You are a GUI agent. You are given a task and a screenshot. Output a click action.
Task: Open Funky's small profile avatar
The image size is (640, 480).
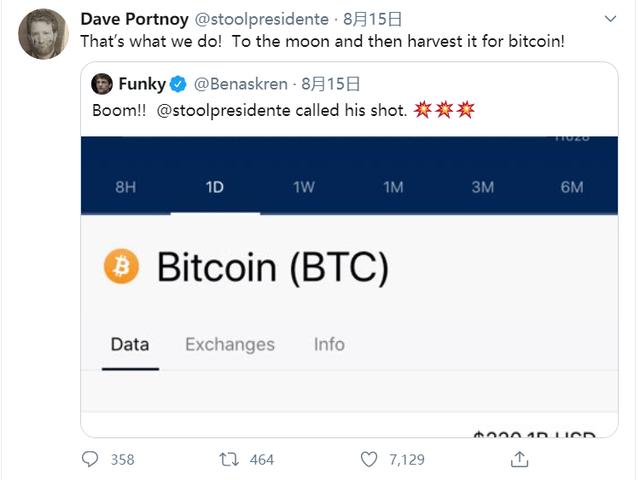[x=102, y=84]
